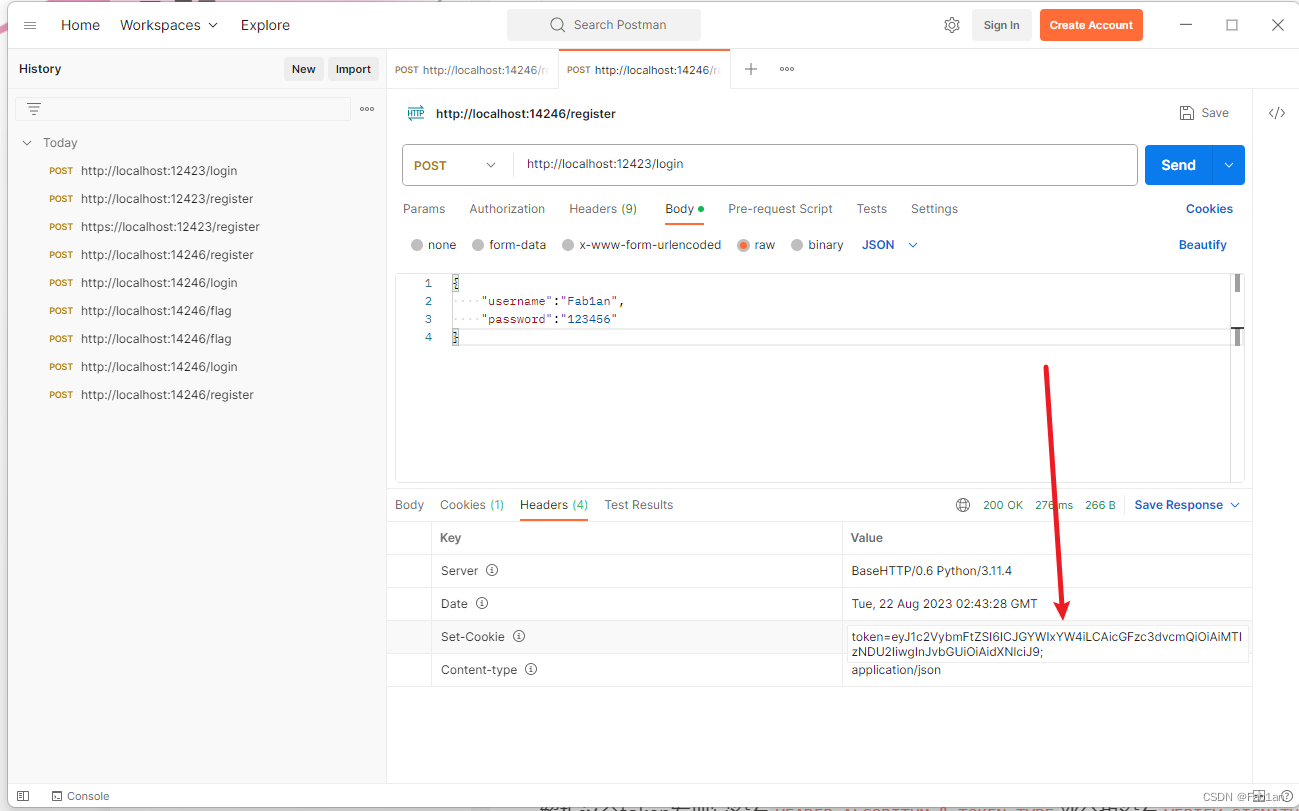Open history item localhost:12423/register
The height and width of the screenshot is (811, 1299).
167,199
